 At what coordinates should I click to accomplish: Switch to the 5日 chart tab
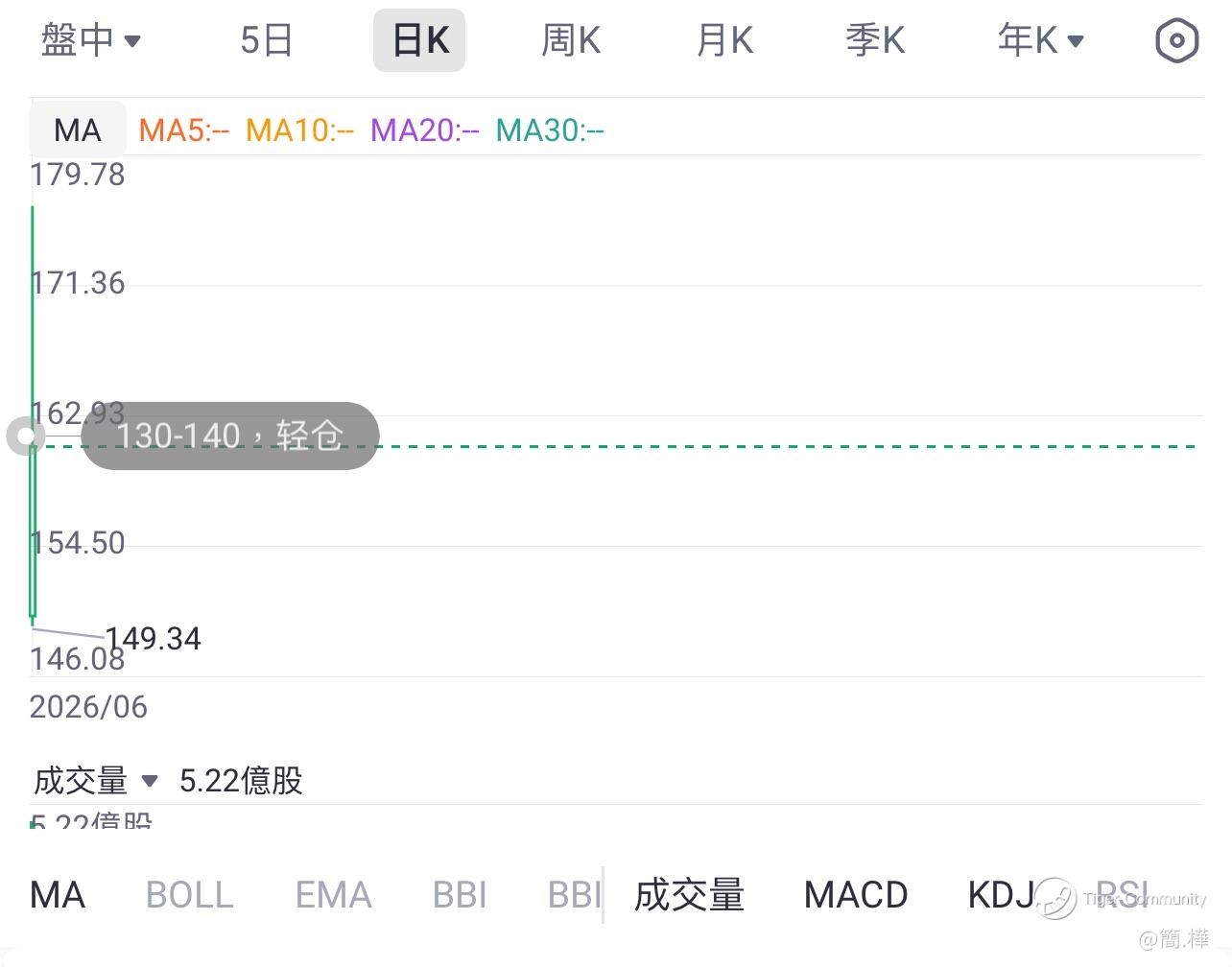[266, 40]
